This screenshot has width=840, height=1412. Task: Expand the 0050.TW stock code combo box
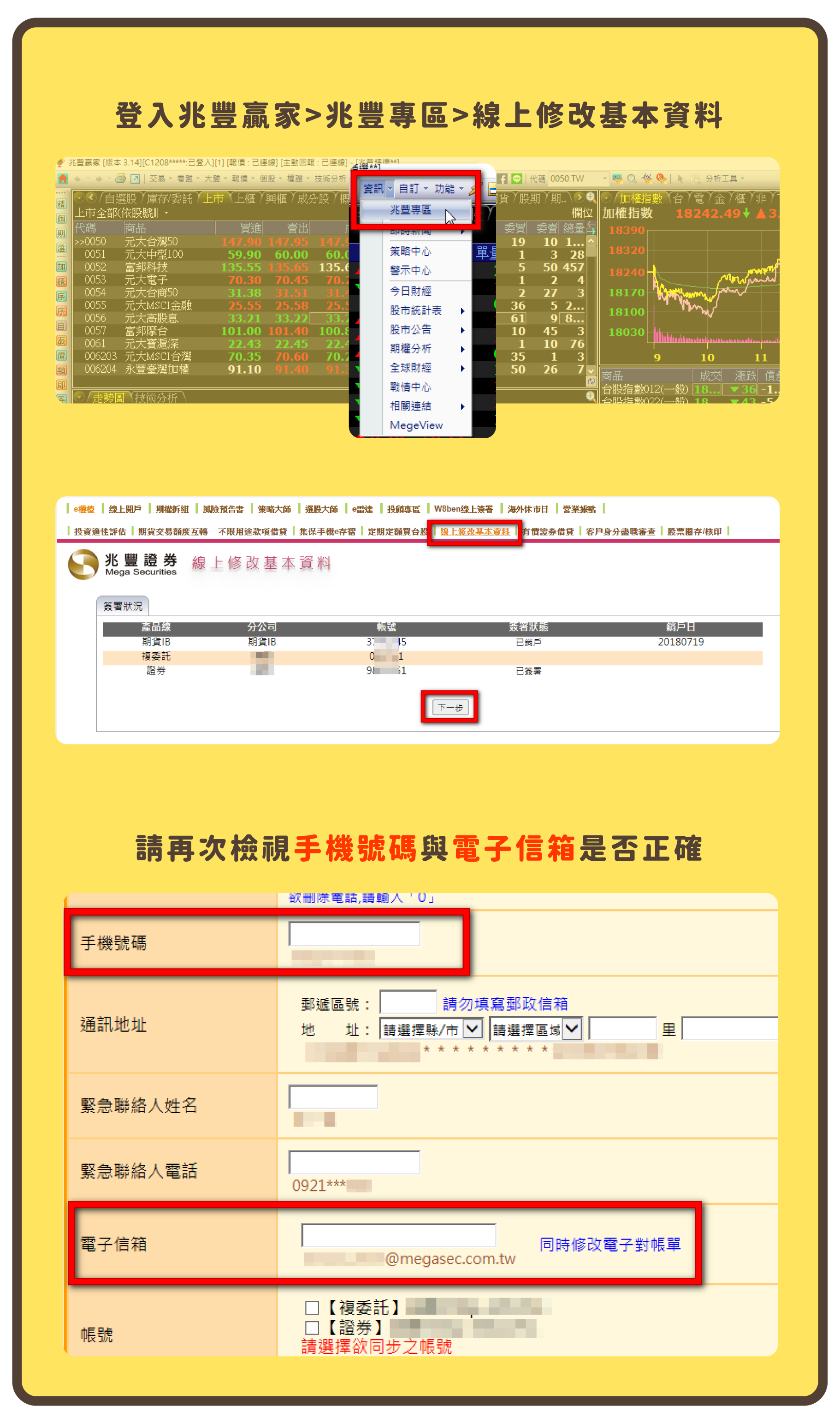[604, 179]
